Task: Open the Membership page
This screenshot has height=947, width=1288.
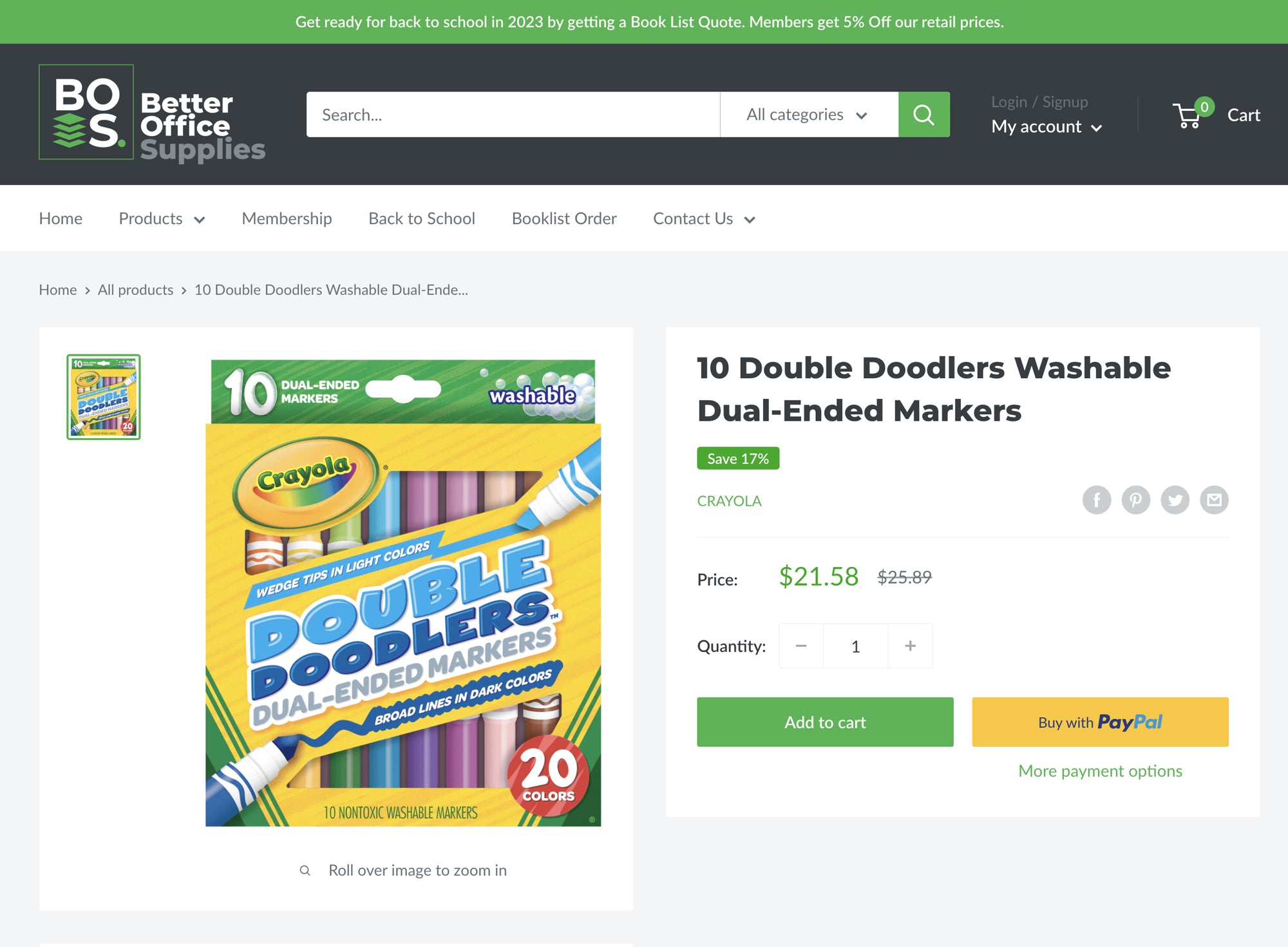Action: [287, 218]
